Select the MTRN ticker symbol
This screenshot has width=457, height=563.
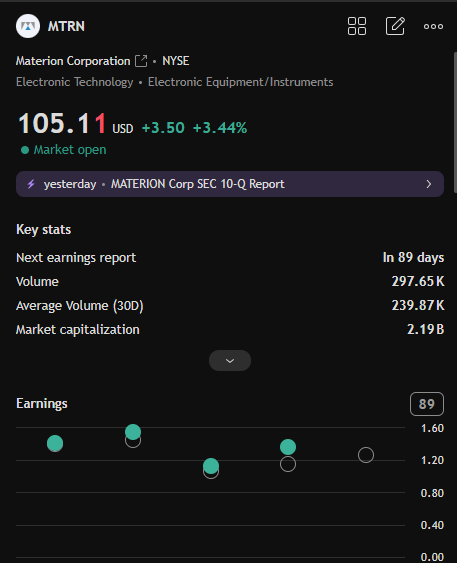pos(66,26)
